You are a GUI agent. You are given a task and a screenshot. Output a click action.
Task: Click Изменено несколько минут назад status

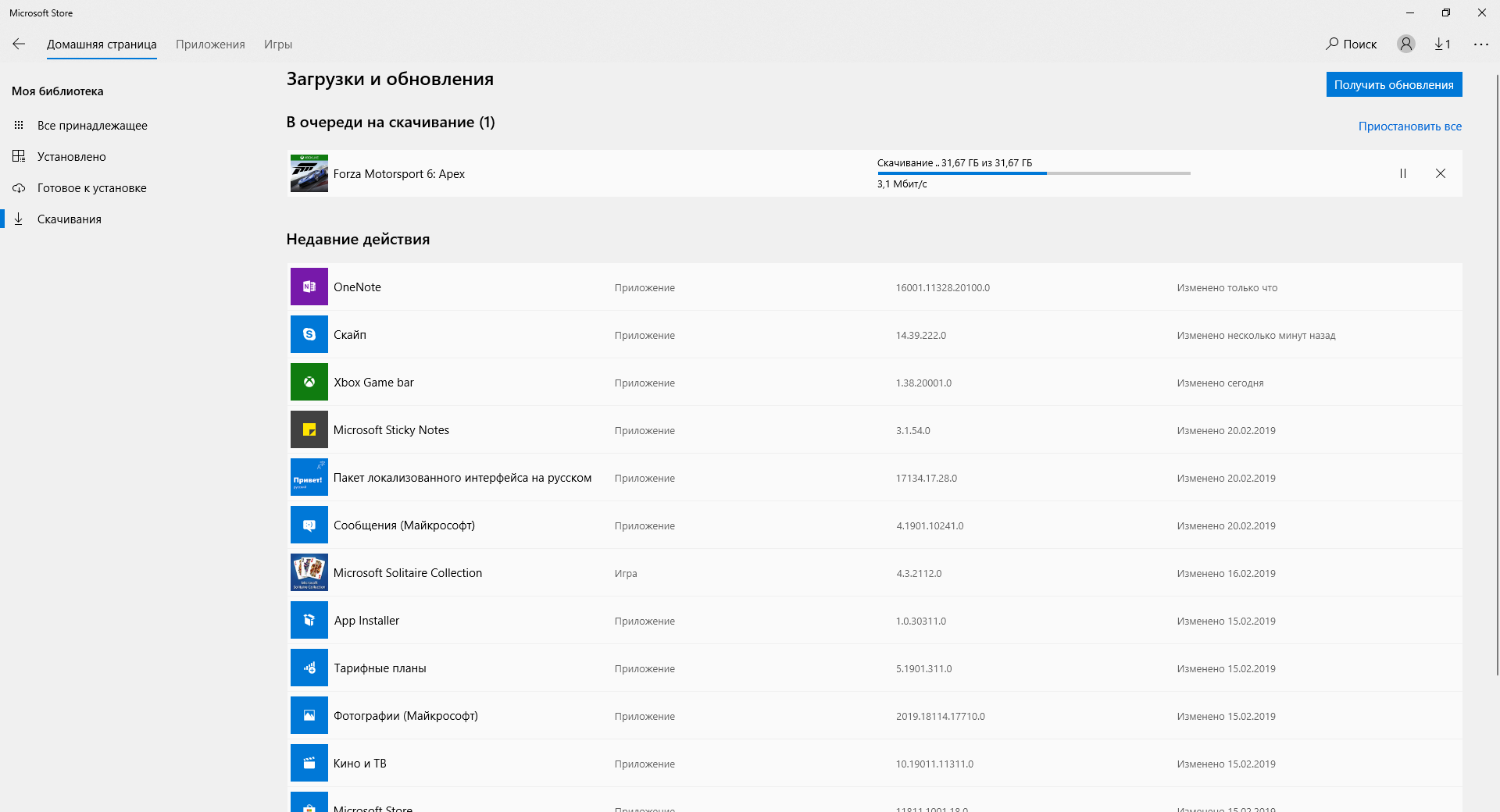click(x=1256, y=336)
